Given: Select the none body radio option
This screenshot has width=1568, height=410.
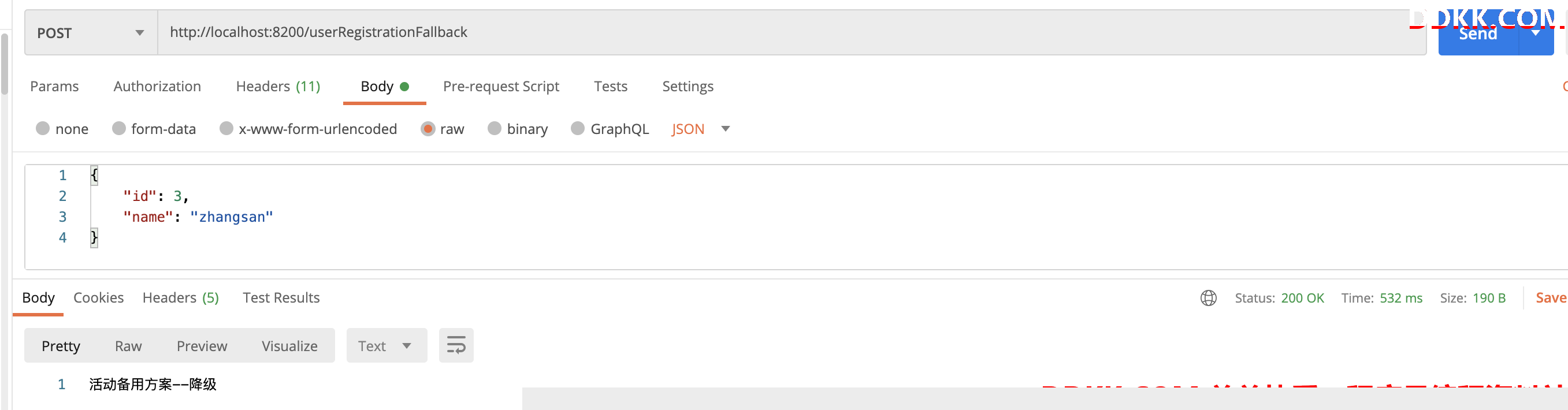Looking at the screenshot, I should pos(43,128).
